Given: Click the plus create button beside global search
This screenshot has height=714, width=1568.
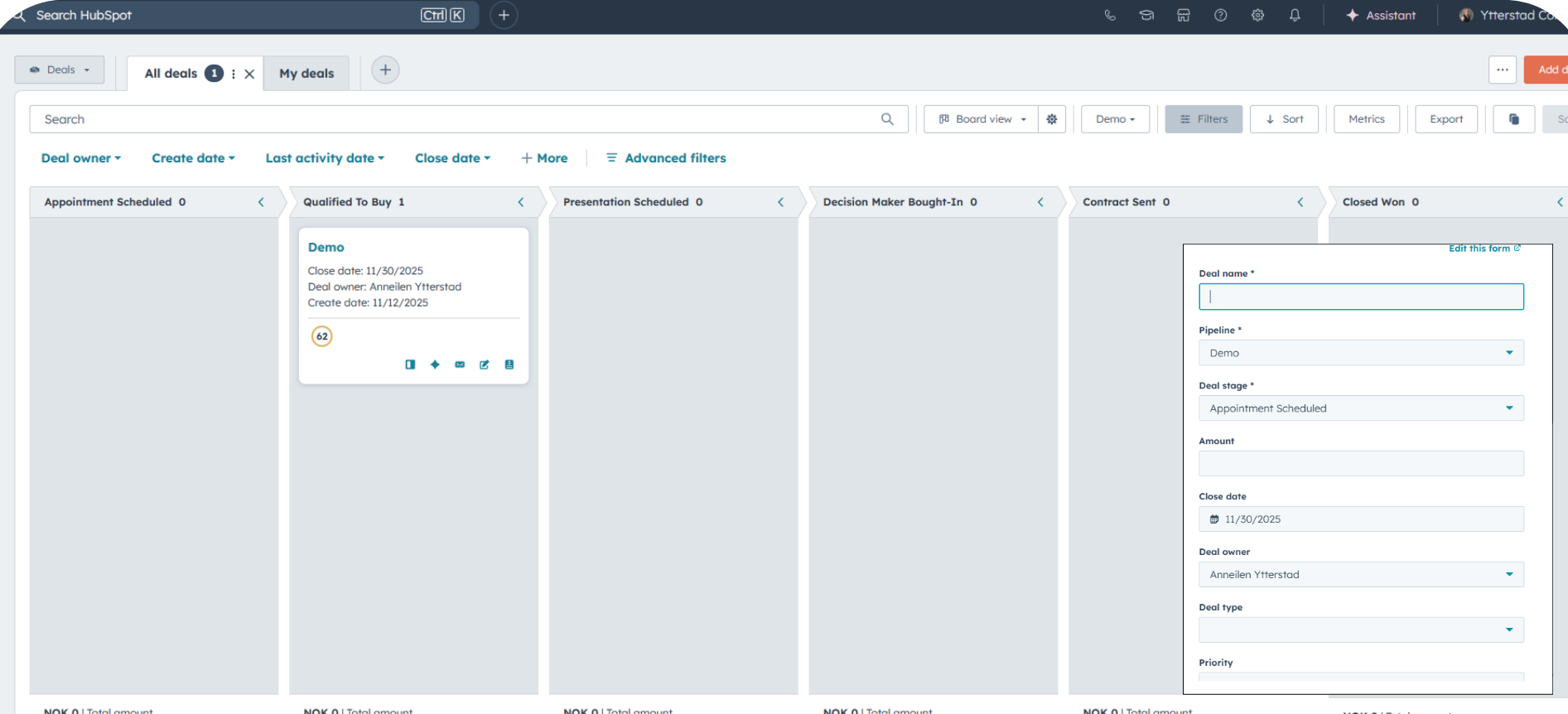Looking at the screenshot, I should [504, 15].
